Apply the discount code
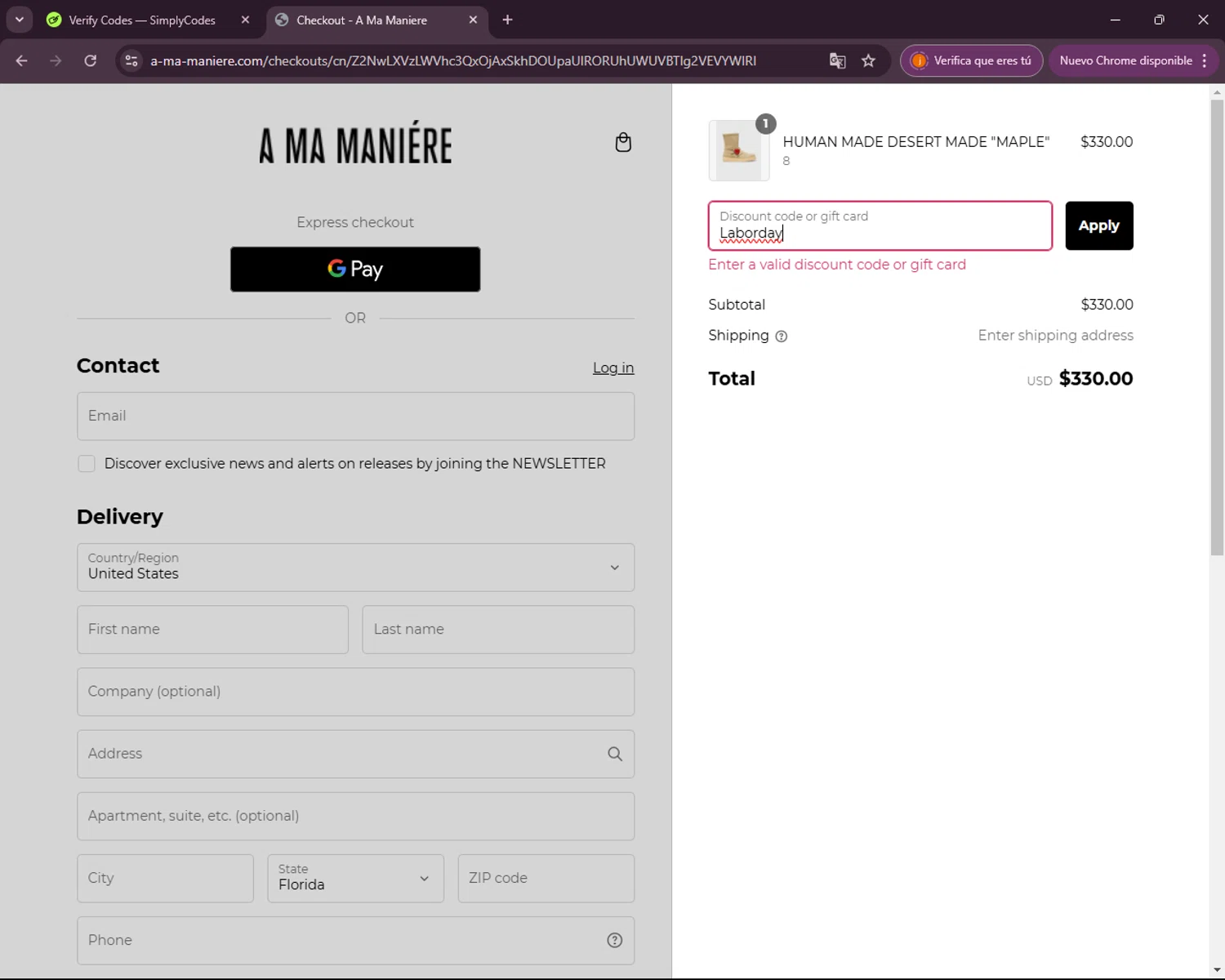The height and width of the screenshot is (980, 1225). coord(1099,225)
